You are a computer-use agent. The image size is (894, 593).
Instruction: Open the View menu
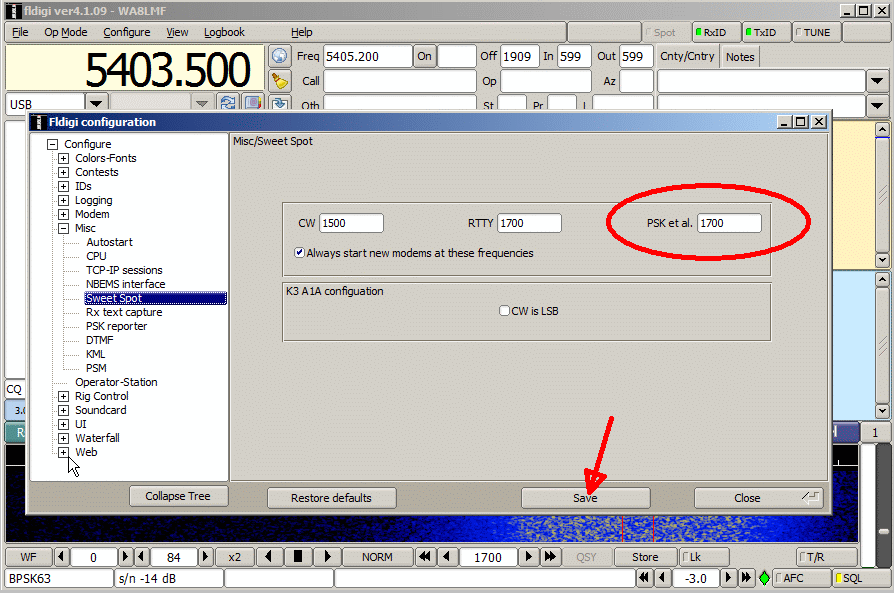coord(177,33)
